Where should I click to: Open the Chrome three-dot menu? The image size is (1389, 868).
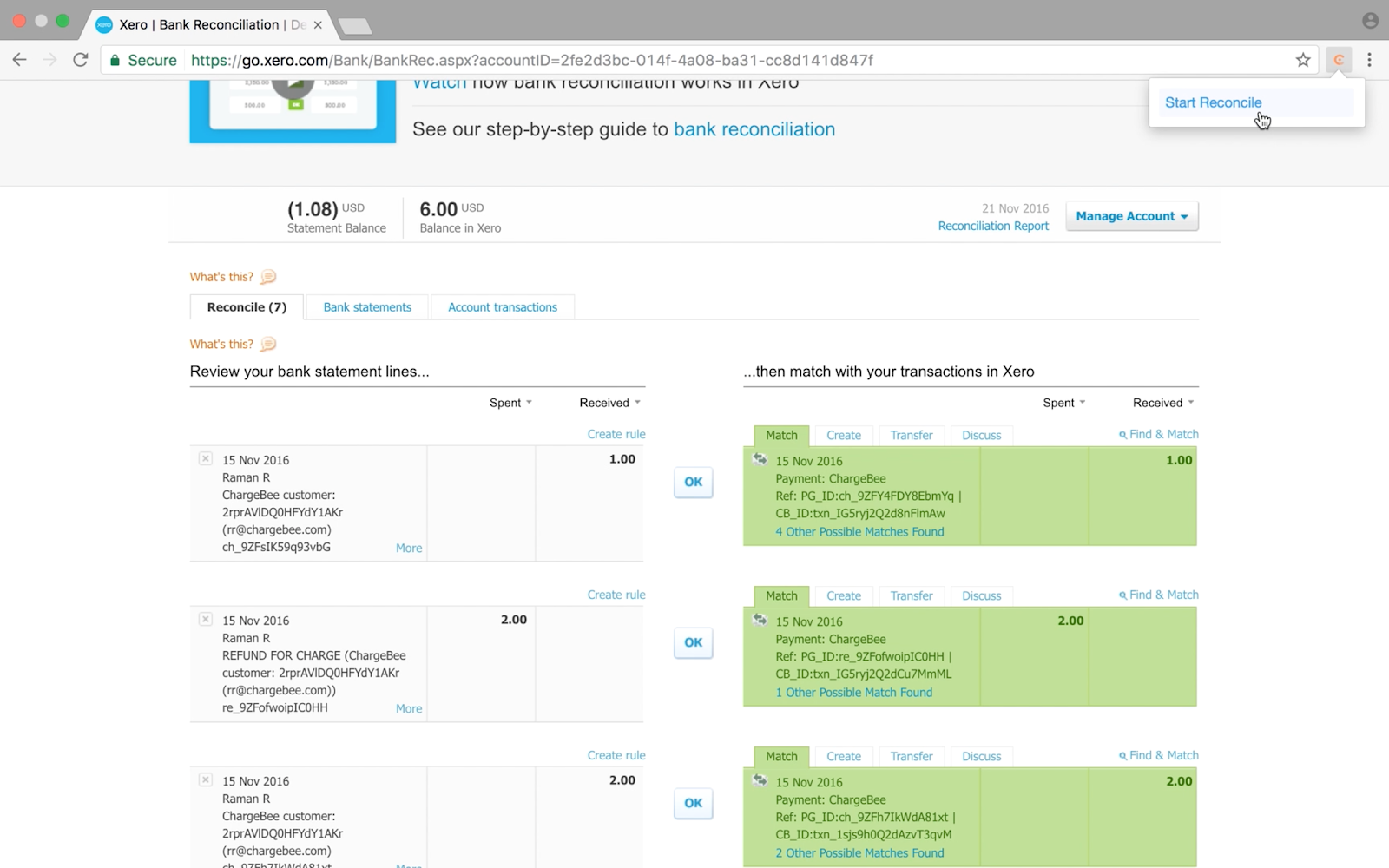(x=1369, y=60)
